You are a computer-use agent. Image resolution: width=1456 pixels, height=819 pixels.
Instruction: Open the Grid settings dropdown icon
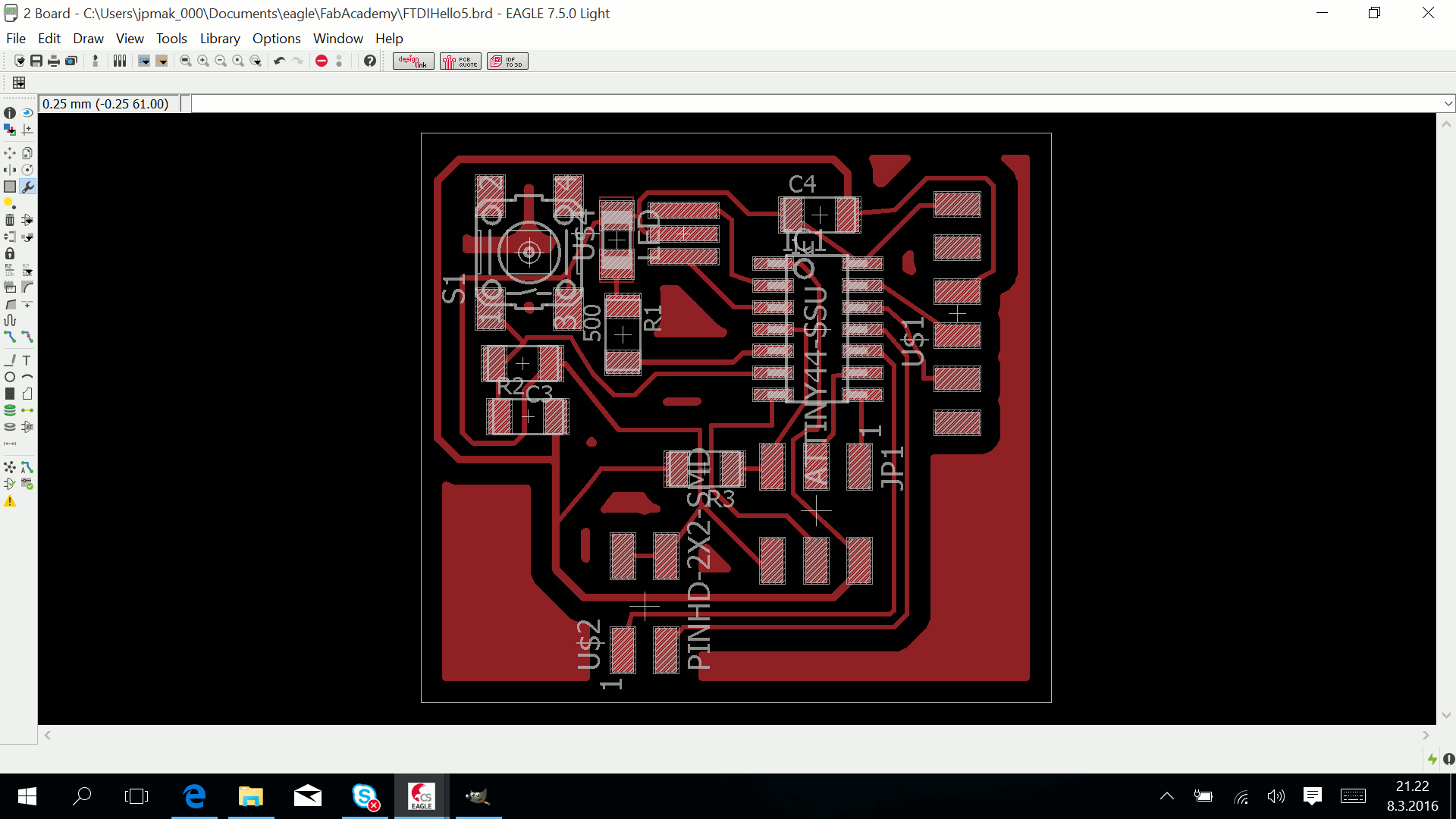pos(19,83)
